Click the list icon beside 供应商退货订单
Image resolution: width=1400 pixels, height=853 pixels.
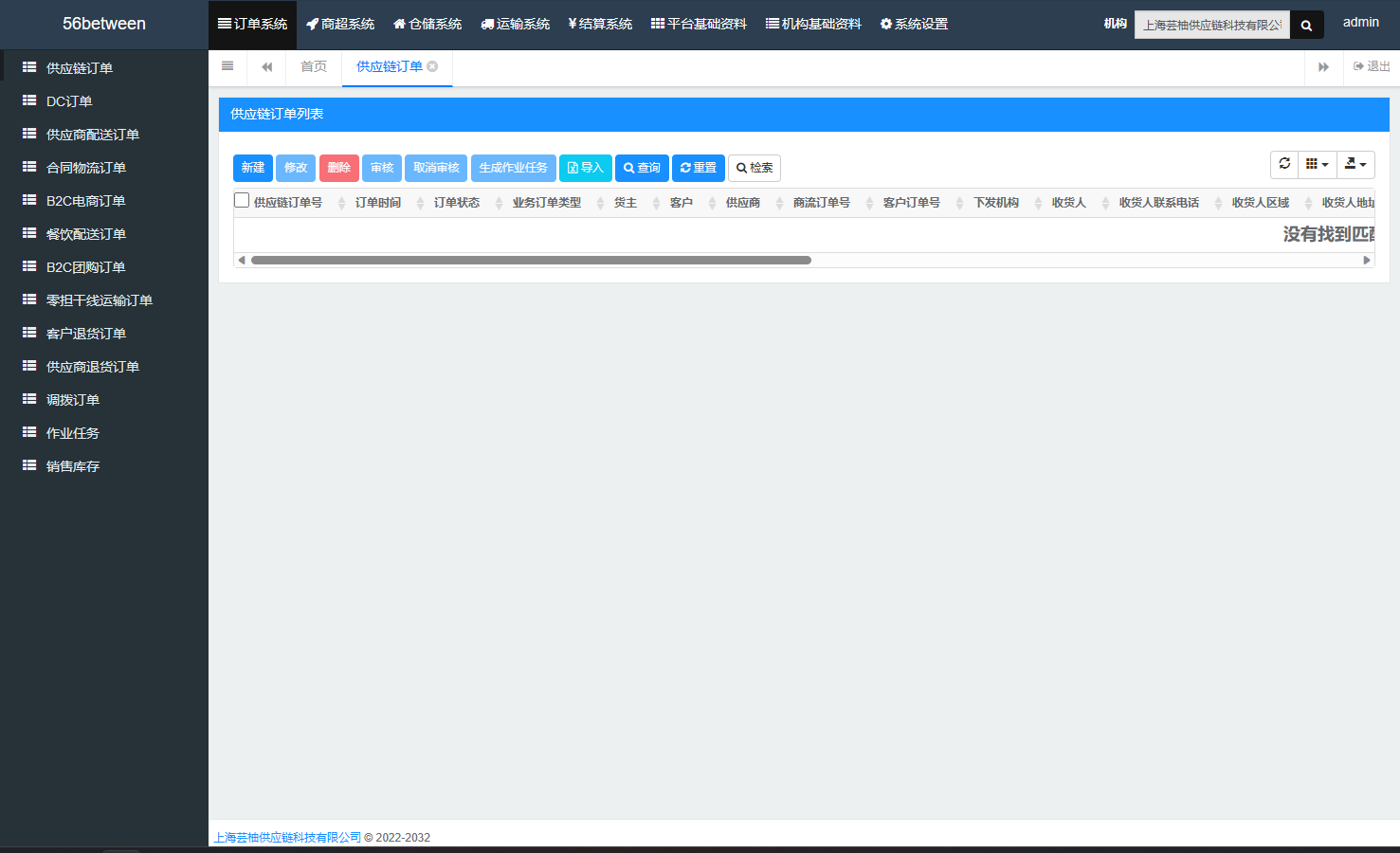click(29, 366)
